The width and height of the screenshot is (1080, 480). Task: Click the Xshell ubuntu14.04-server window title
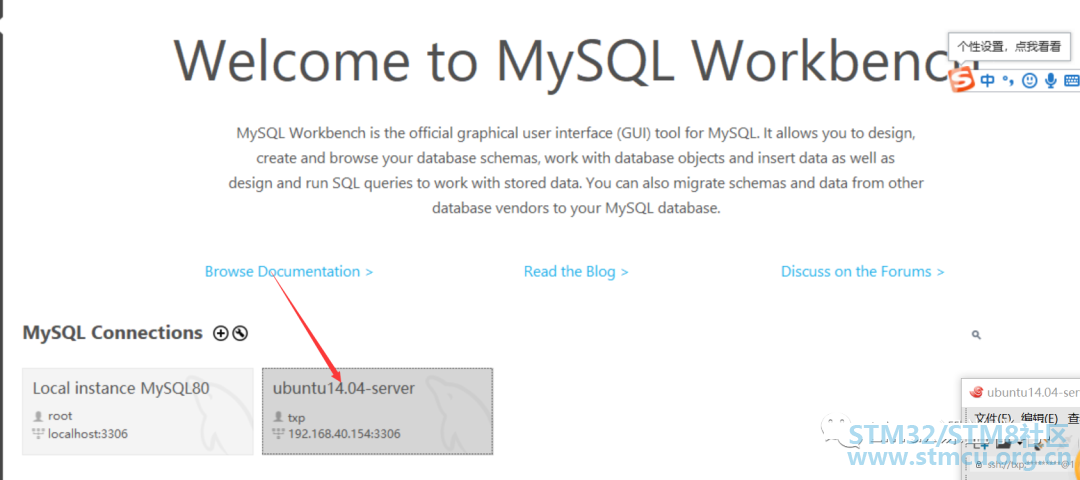(1032, 393)
